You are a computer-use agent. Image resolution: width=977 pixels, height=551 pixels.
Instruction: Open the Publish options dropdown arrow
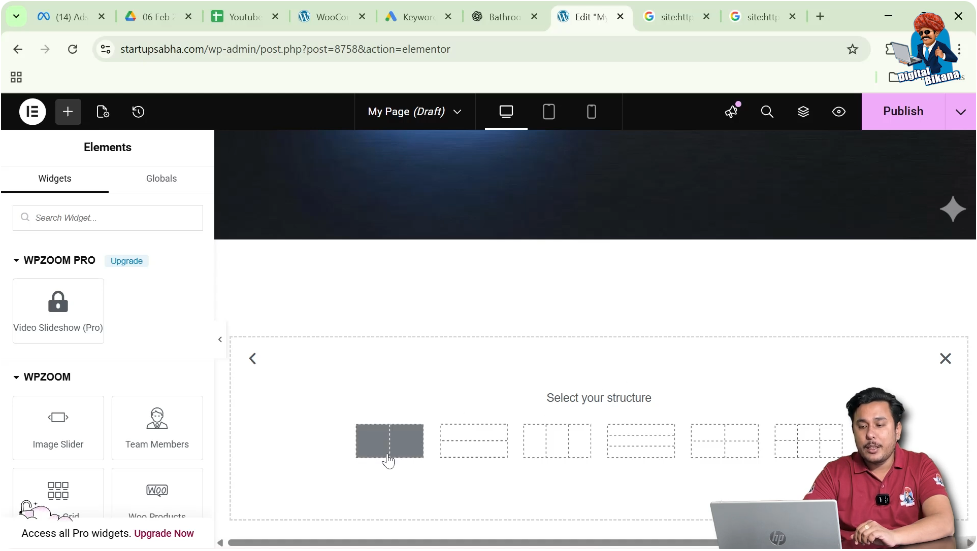[961, 112]
